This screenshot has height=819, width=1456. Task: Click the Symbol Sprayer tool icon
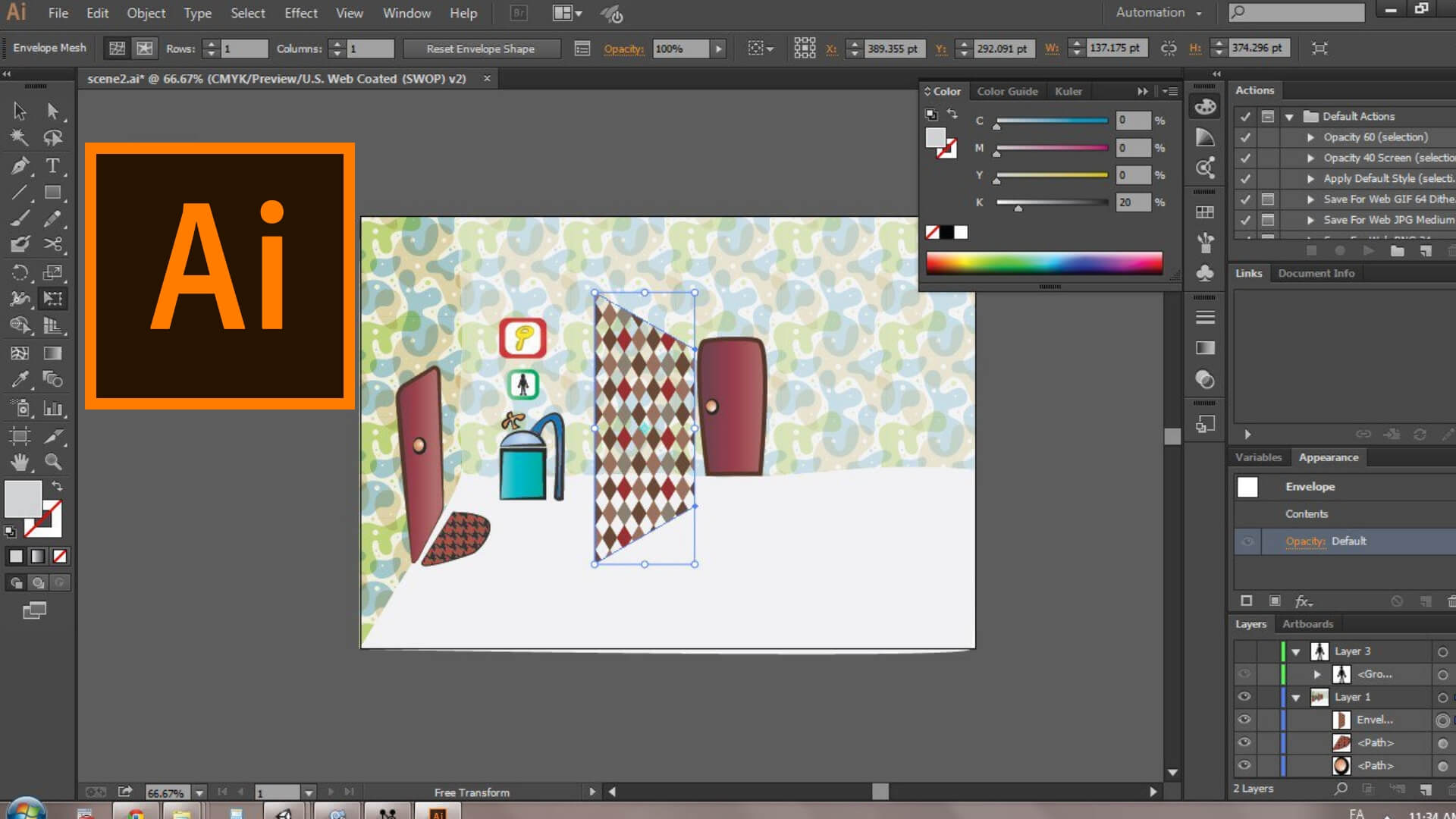coord(19,407)
